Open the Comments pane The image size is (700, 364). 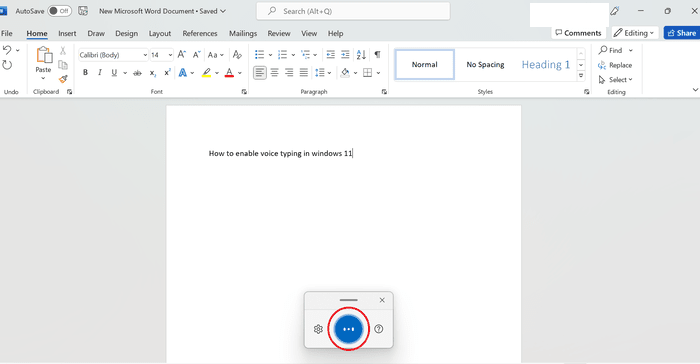point(579,33)
